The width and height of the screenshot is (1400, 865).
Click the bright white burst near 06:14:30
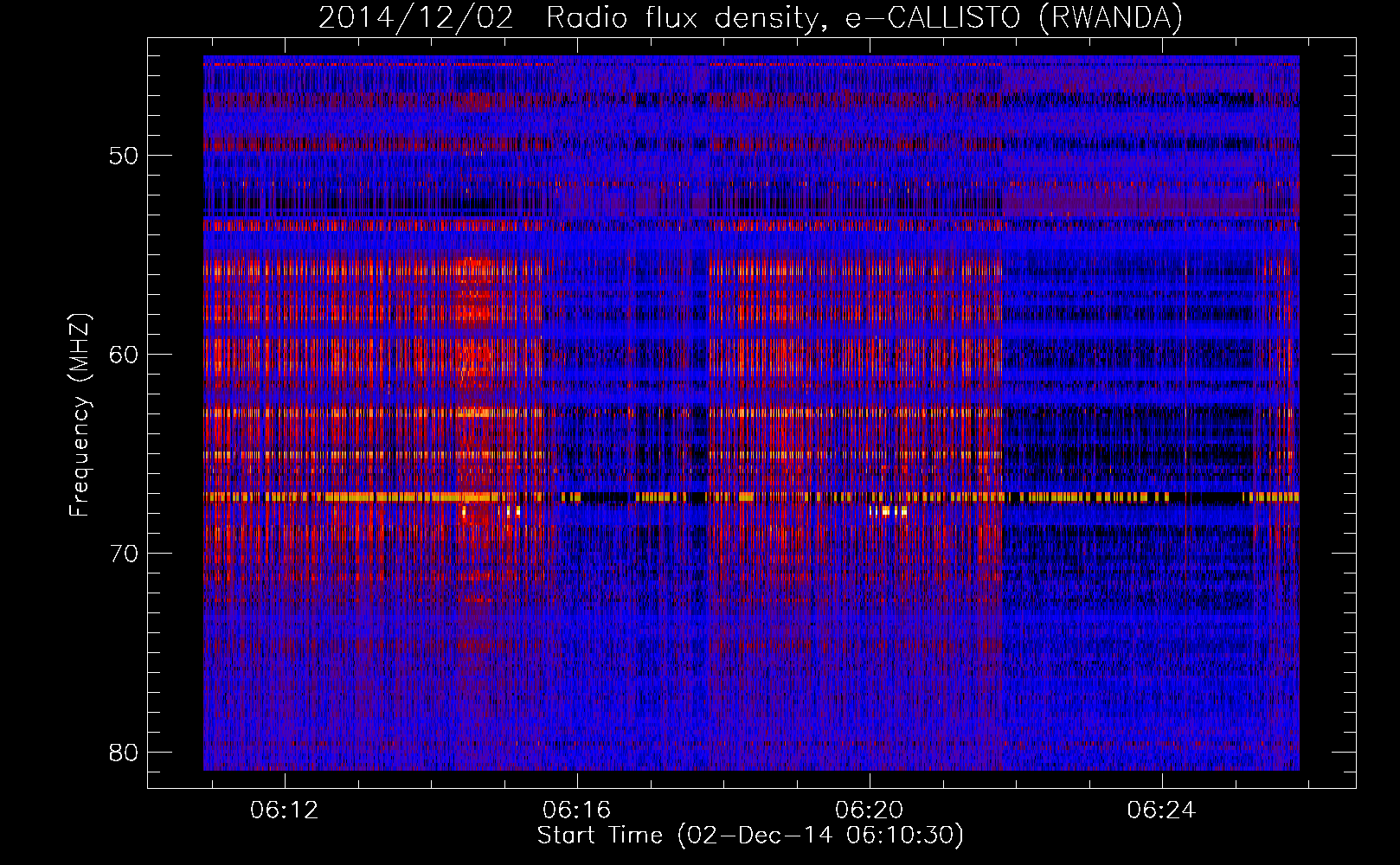coord(466,512)
